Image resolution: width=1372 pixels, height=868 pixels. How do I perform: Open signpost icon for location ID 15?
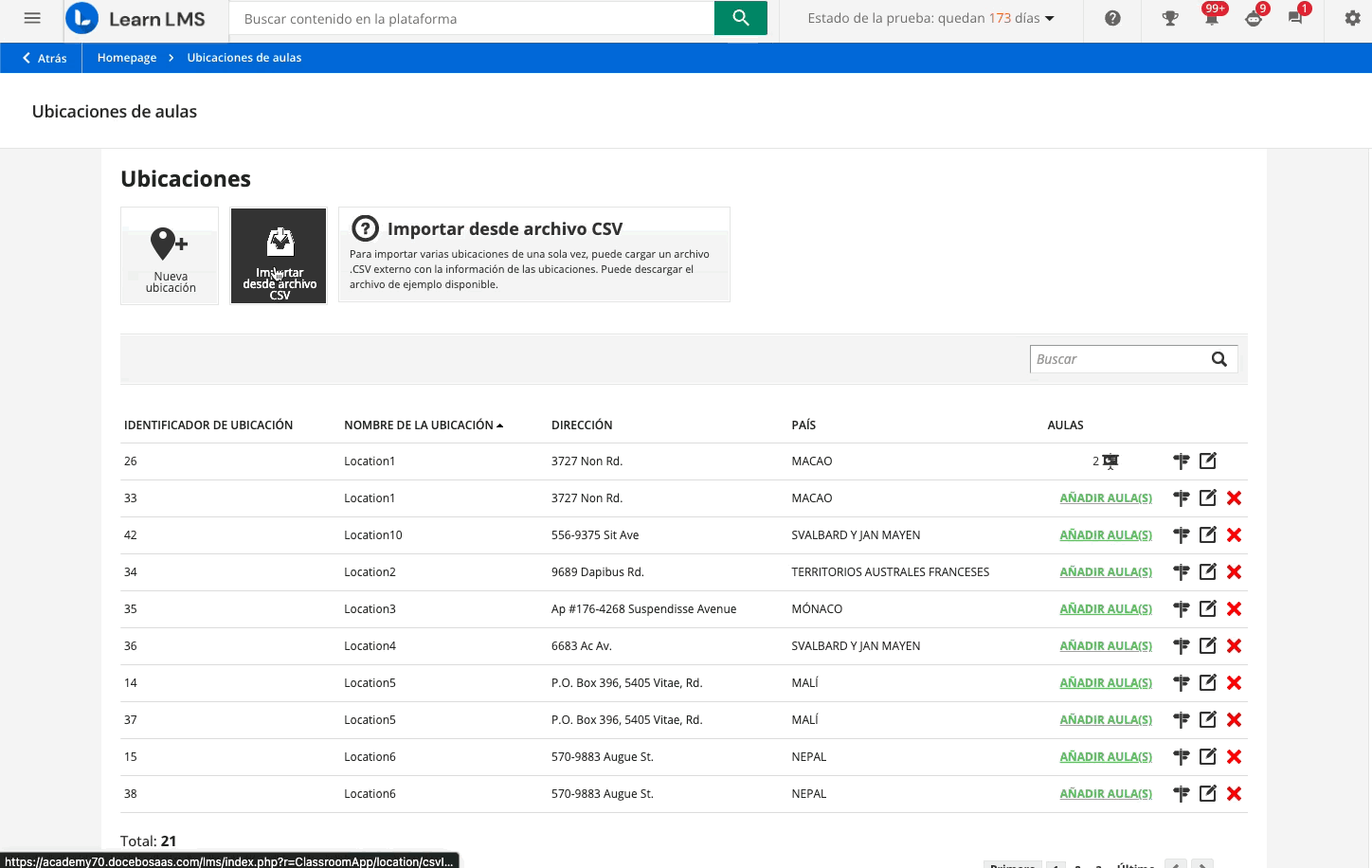click(x=1181, y=757)
